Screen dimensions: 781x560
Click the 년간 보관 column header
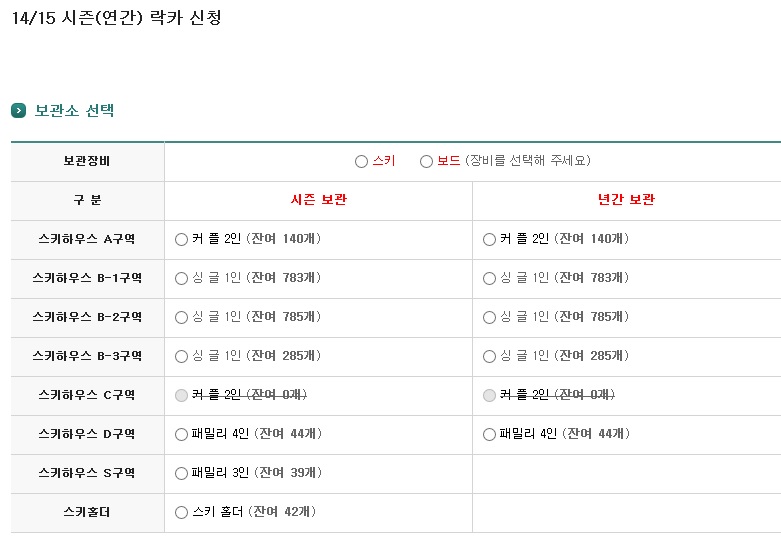[627, 200]
